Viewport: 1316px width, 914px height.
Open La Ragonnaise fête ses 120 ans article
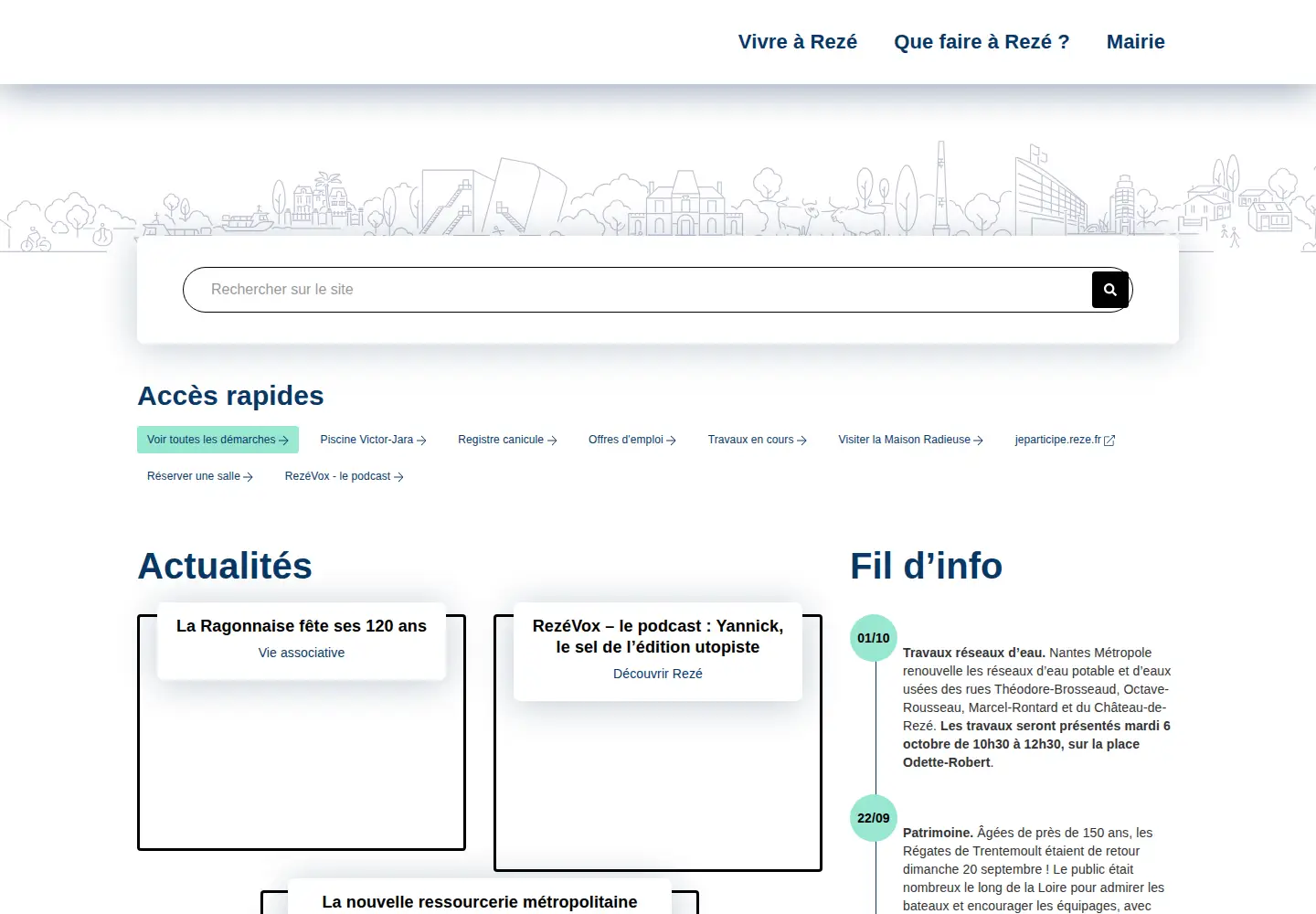coord(302,626)
